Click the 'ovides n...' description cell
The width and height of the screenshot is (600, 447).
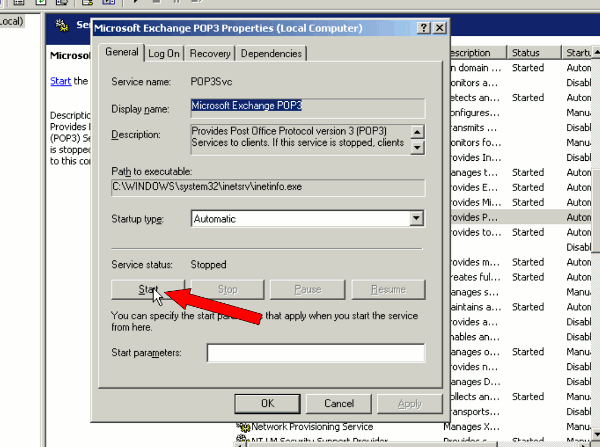[474, 367]
